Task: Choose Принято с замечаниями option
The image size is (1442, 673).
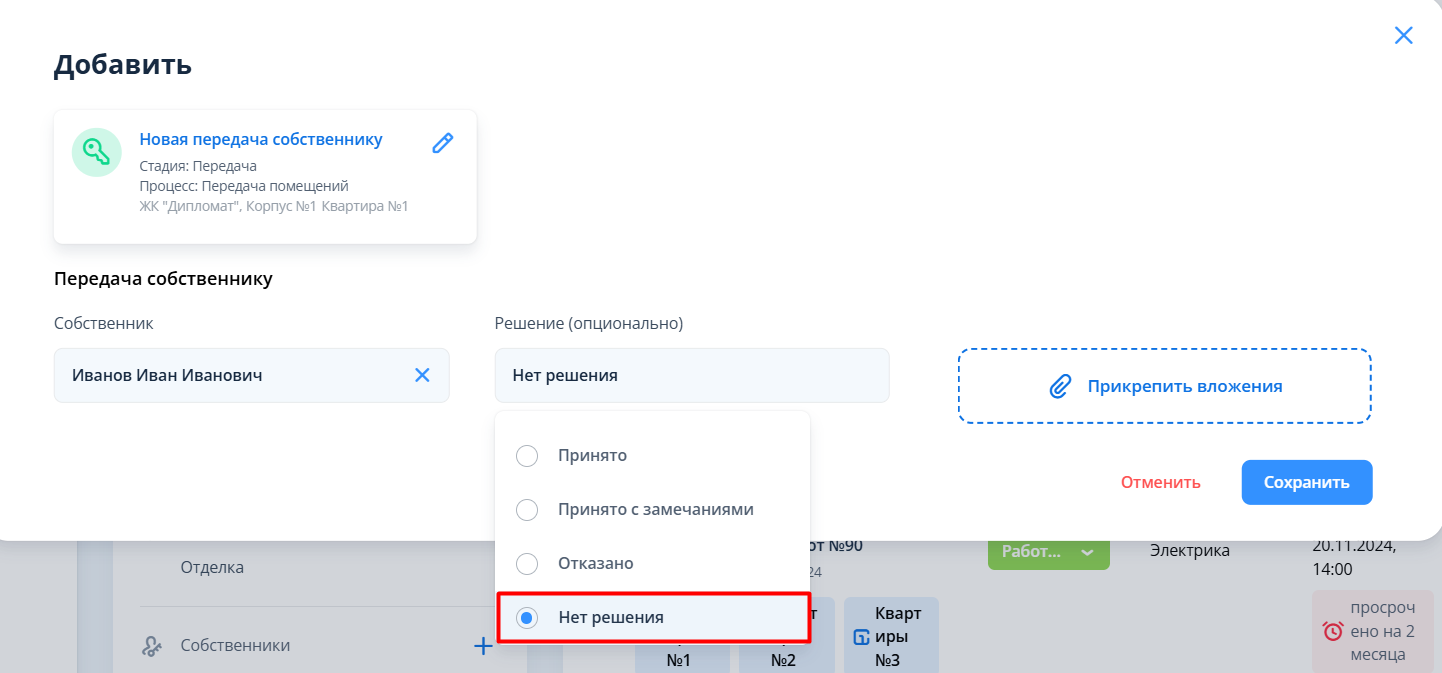Action: point(527,510)
